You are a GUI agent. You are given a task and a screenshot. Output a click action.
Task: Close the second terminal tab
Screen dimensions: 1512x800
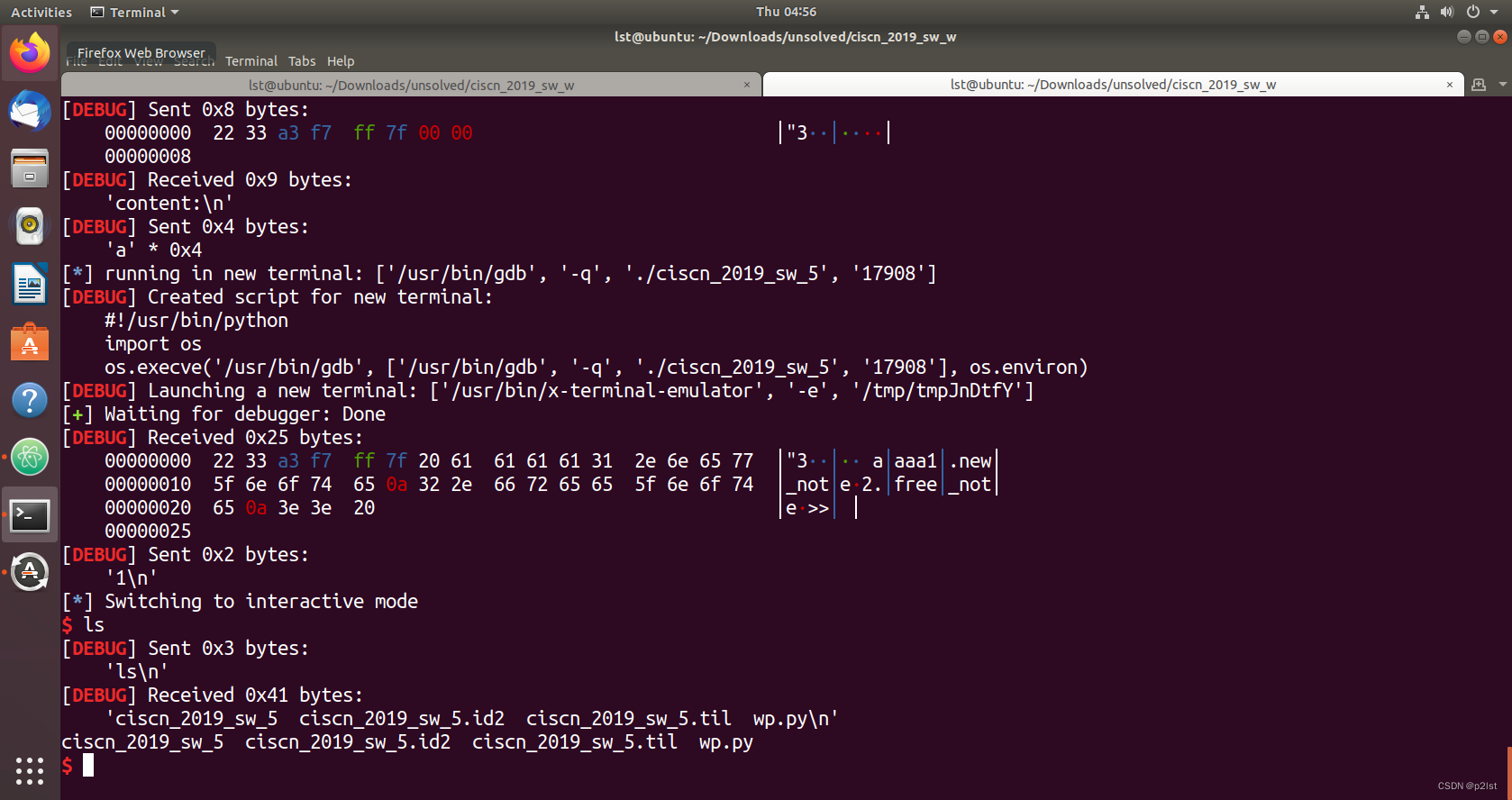(x=1450, y=85)
